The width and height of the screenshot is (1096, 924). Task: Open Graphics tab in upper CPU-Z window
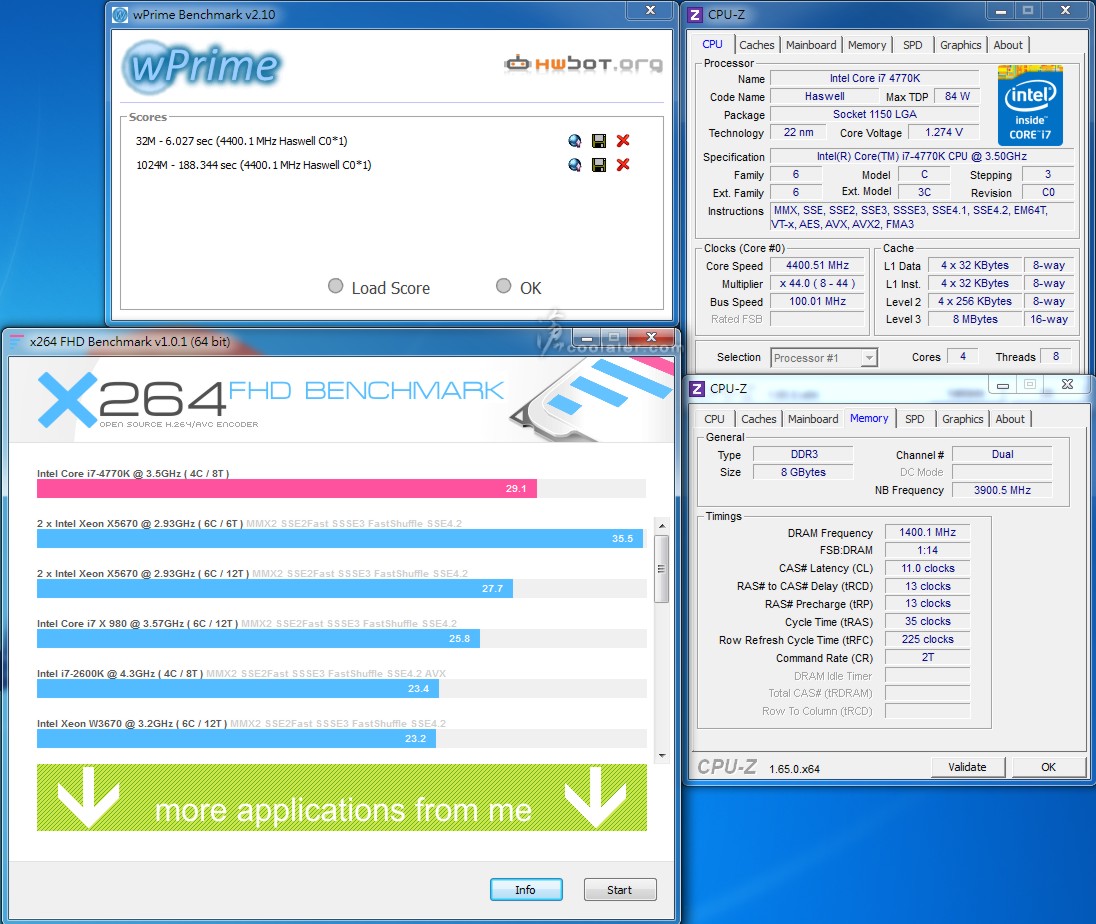(x=960, y=45)
